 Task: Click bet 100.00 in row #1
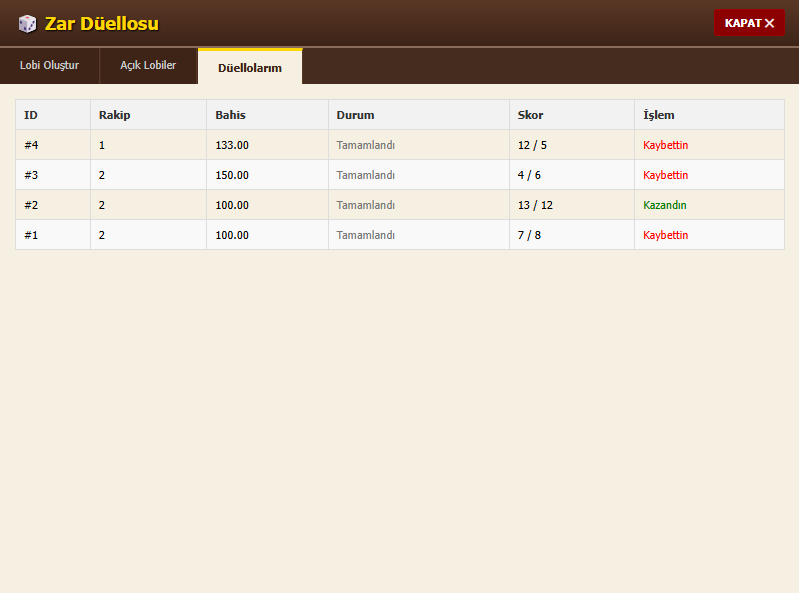tap(232, 235)
